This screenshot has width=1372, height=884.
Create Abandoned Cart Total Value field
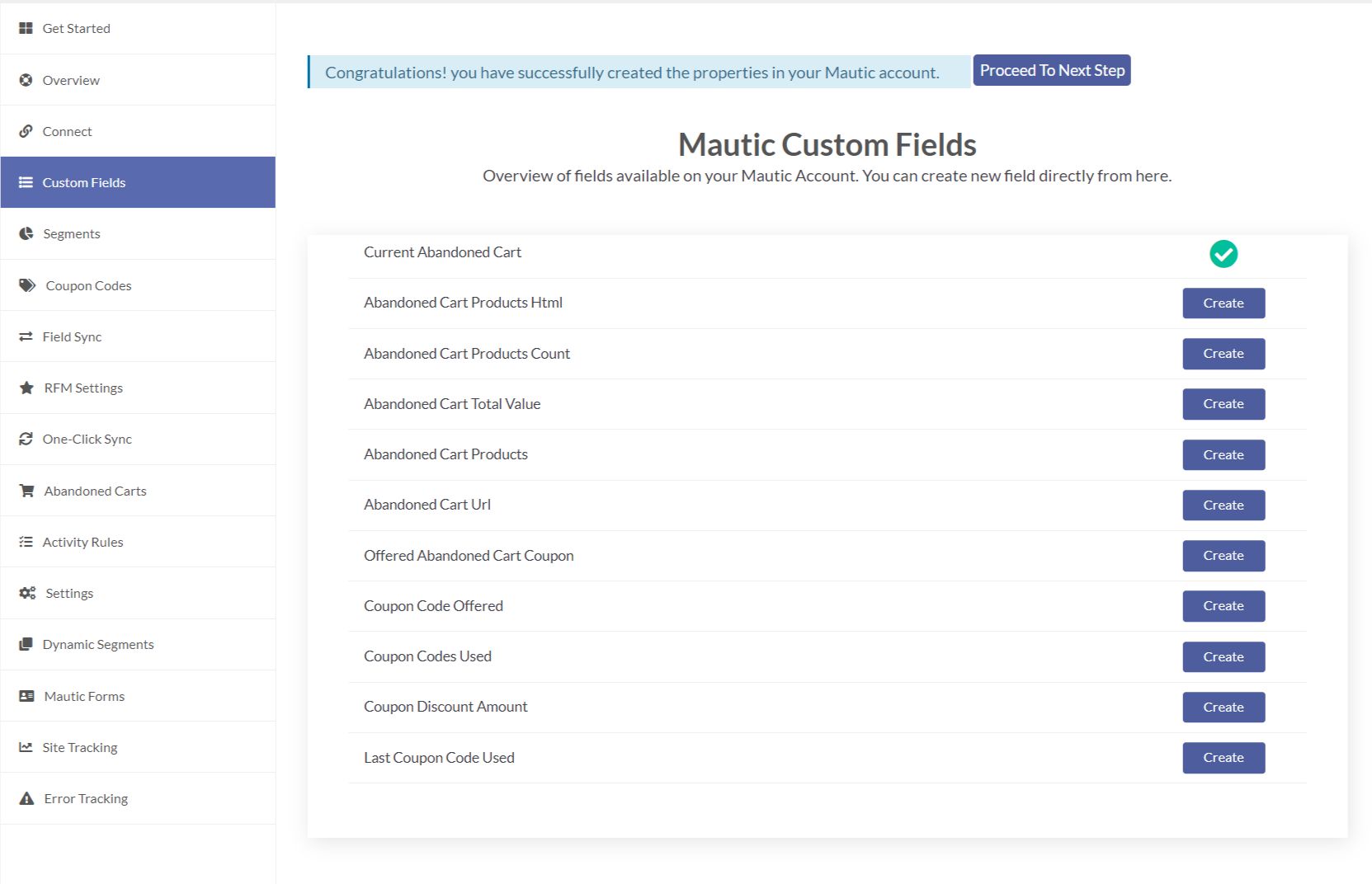pos(1223,404)
